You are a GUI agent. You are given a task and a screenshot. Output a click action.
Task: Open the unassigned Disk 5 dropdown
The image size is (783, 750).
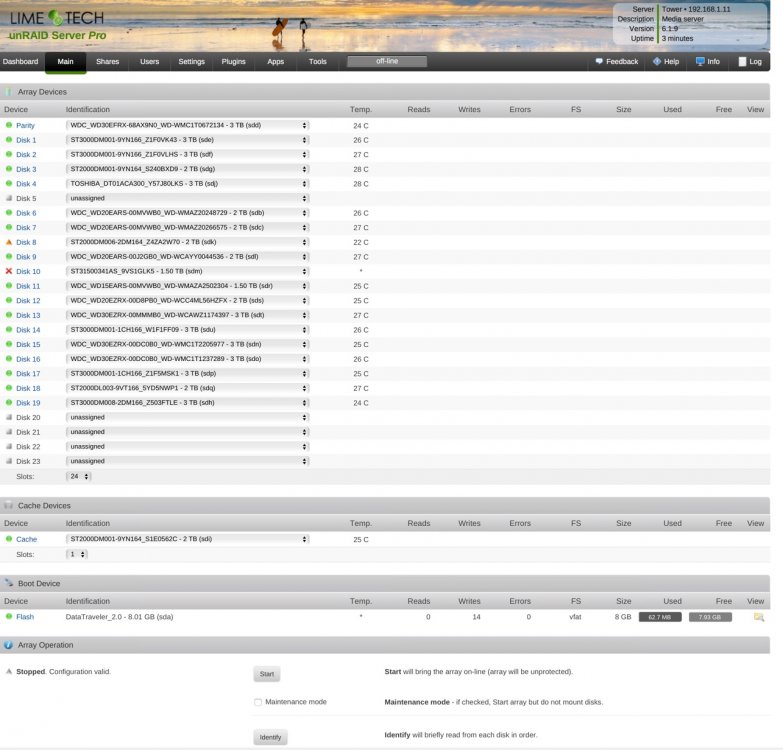(x=188, y=198)
